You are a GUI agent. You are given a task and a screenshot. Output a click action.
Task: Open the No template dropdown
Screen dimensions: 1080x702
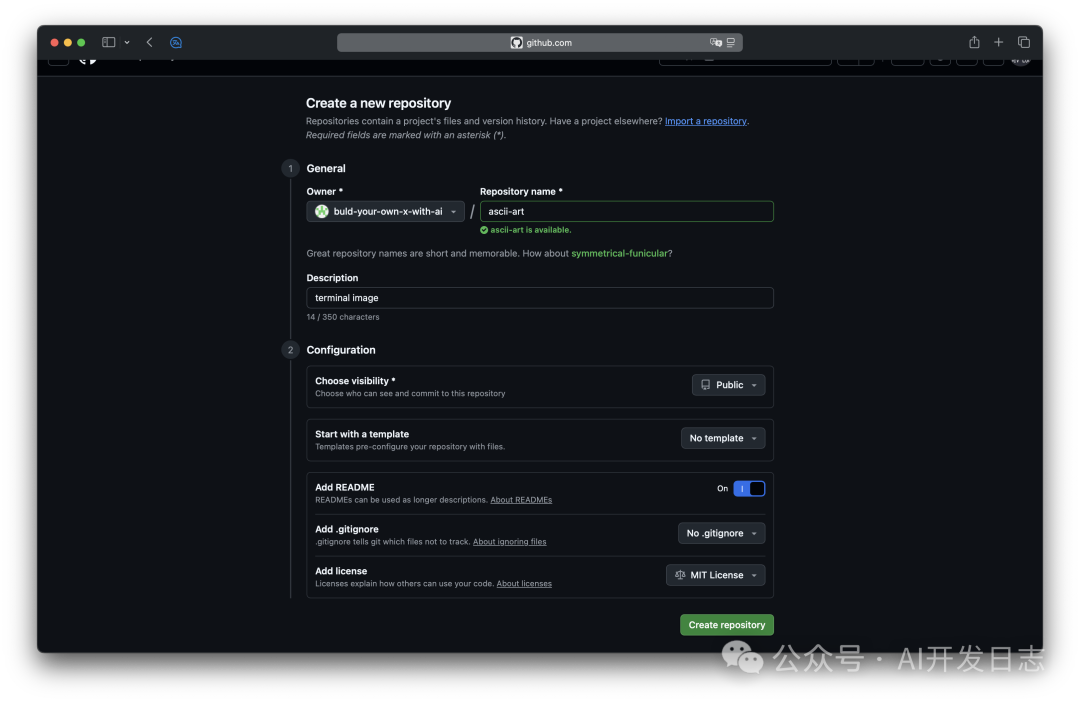(x=723, y=438)
